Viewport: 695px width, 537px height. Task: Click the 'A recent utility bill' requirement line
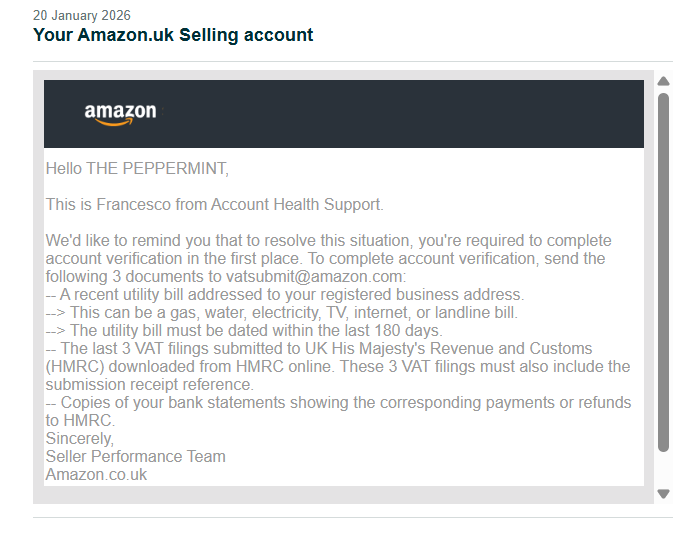[x=285, y=294]
